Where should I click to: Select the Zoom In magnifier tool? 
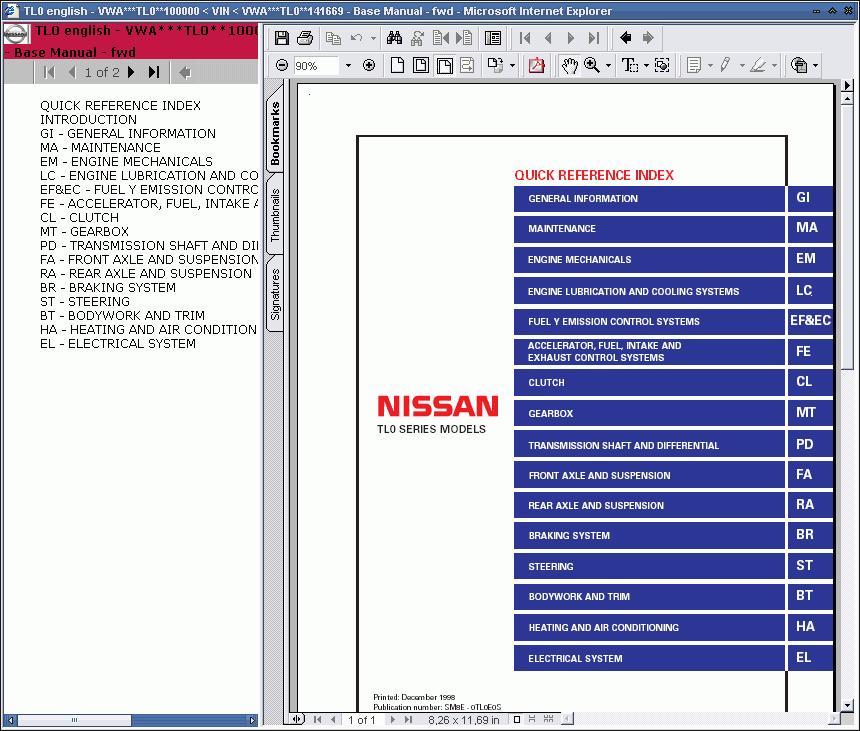(592, 66)
